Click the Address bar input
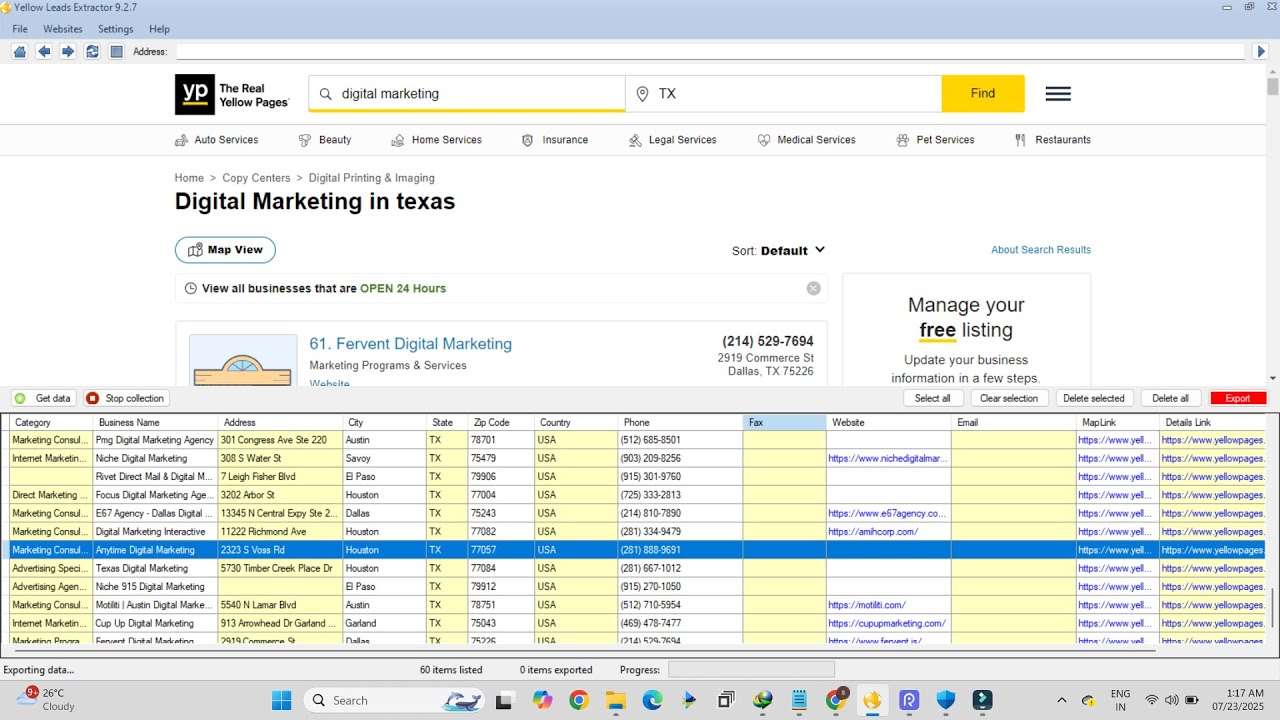 coord(709,52)
